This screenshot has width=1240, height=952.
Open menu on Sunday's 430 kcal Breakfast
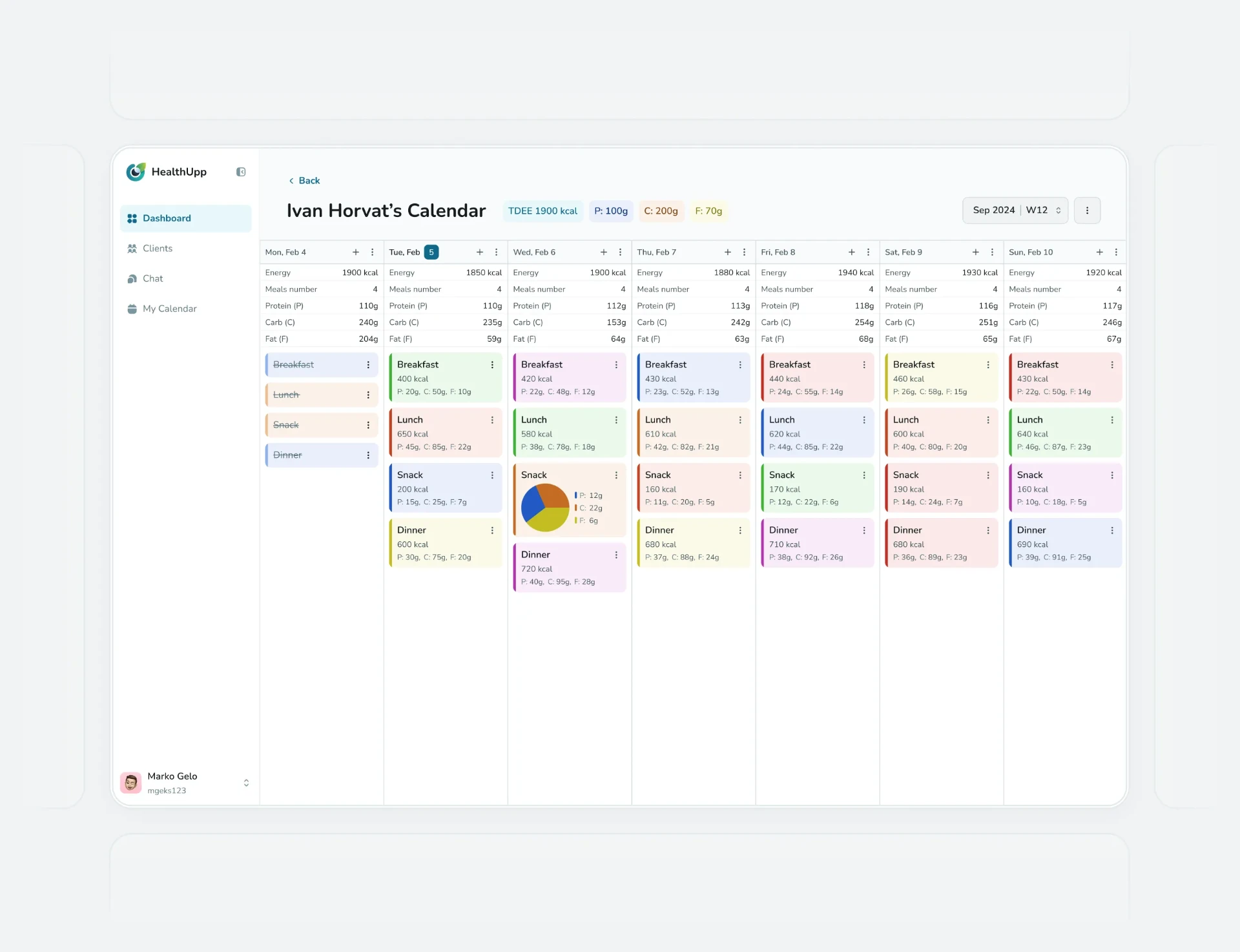[1113, 365]
